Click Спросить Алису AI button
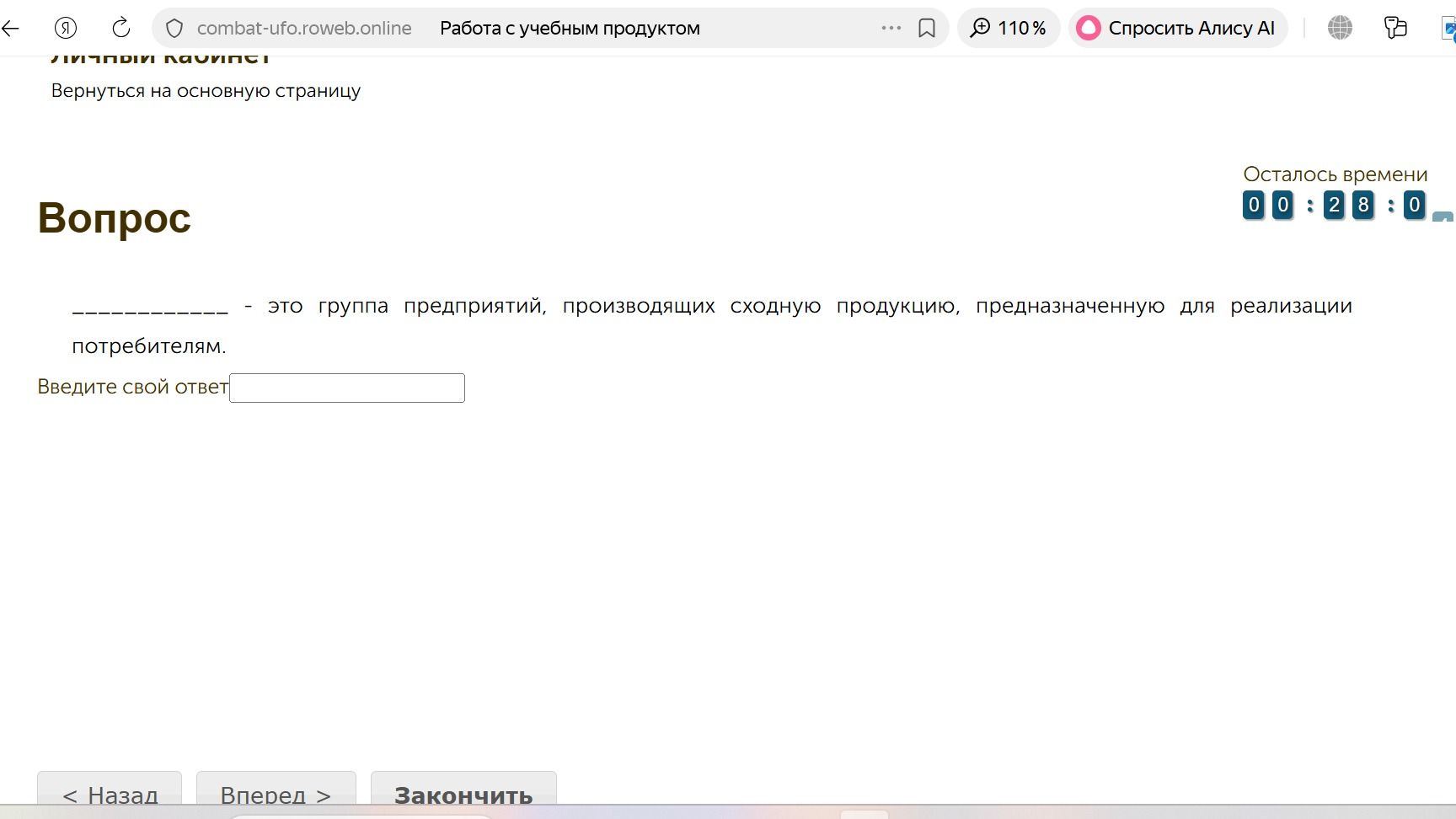The height and width of the screenshot is (819, 1456). pos(1178,28)
